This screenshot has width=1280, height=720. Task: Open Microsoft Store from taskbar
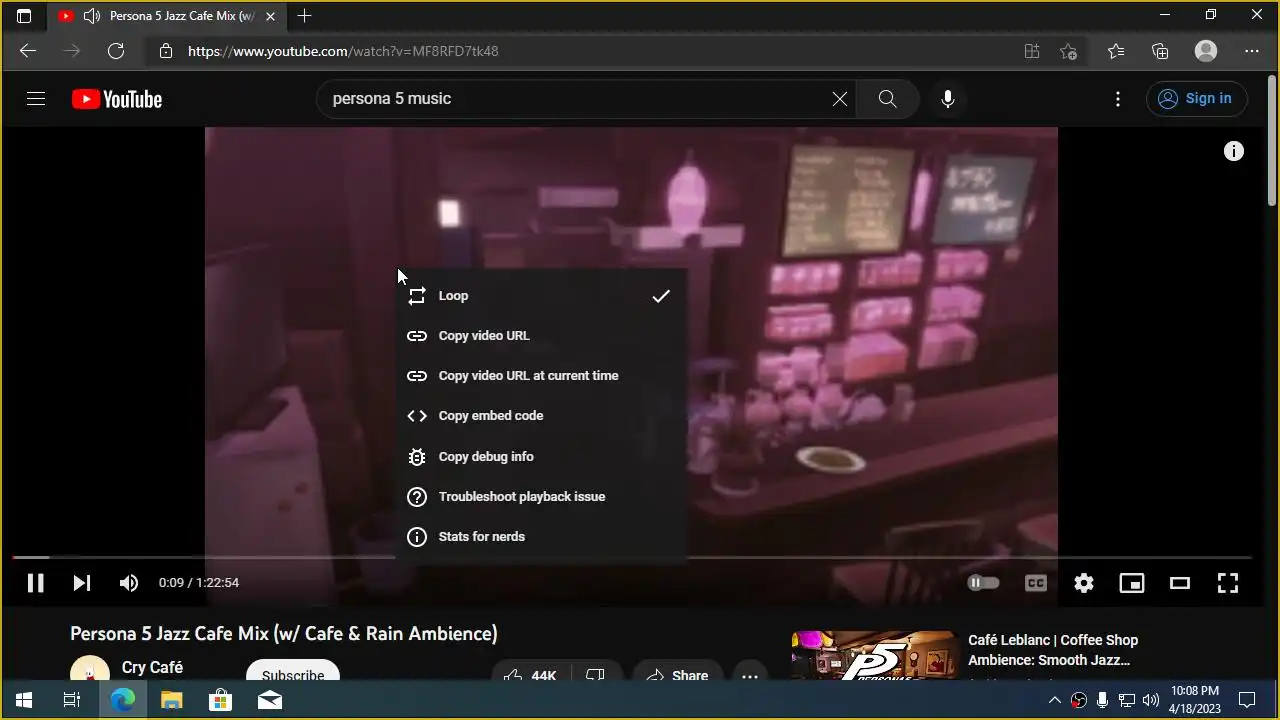click(220, 700)
